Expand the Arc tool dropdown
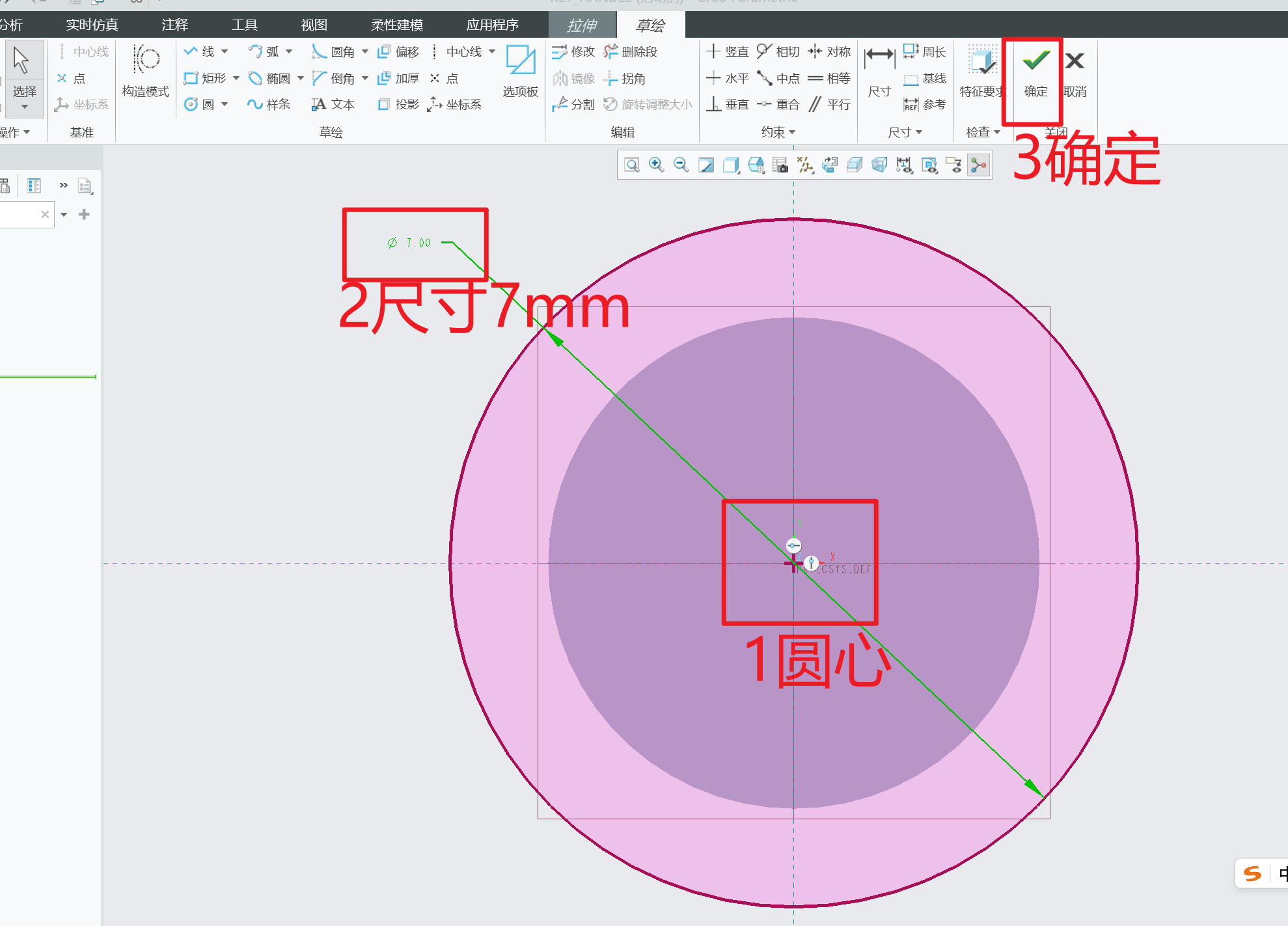 coord(288,51)
